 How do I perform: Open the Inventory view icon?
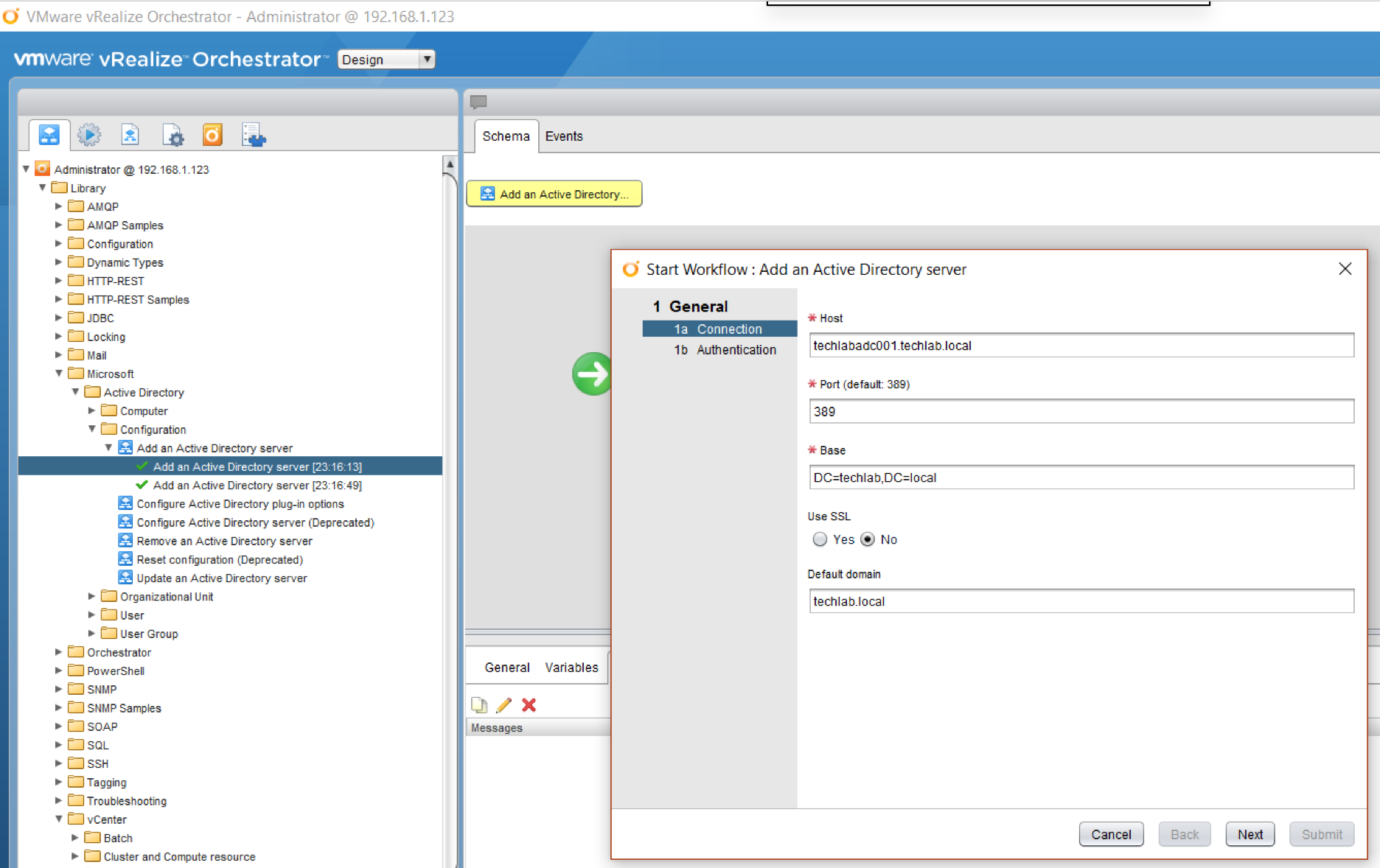(x=254, y=136)
